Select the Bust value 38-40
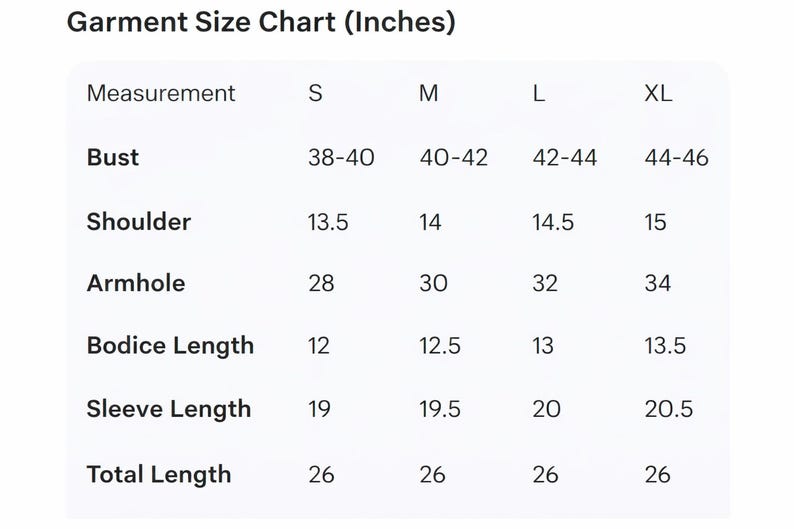 click(341, 157)
